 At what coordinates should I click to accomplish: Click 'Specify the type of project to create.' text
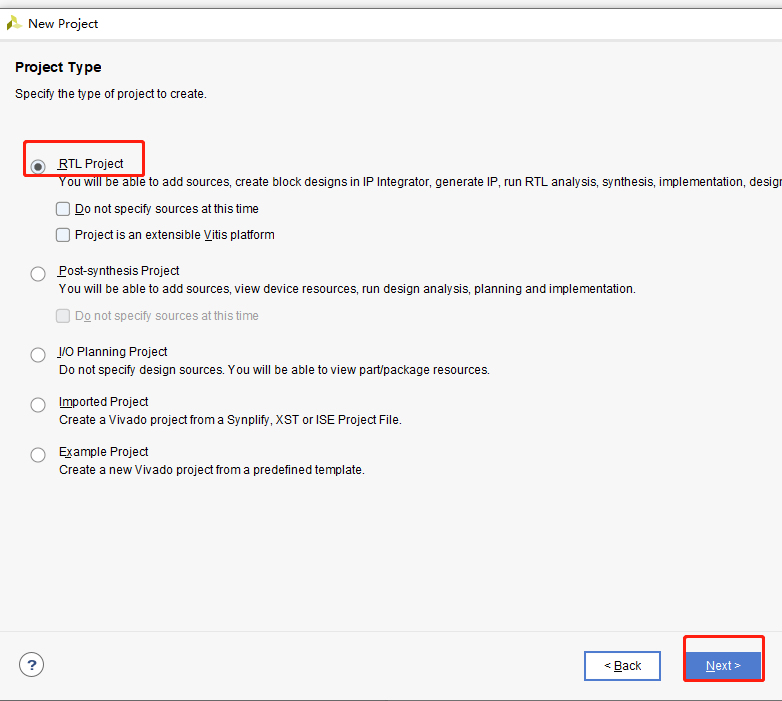111,94
